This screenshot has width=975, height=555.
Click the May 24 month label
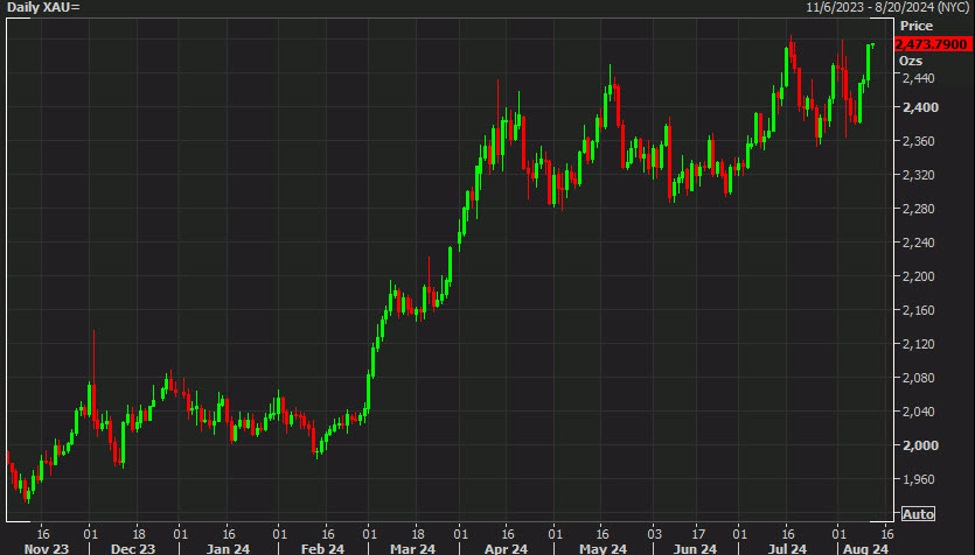[603, 549]
